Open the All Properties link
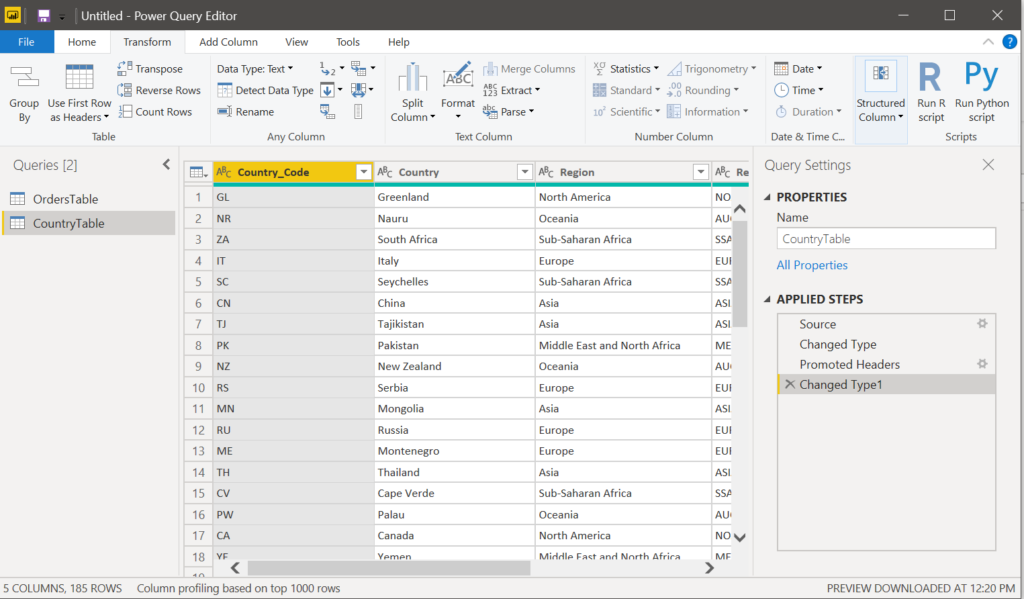This screenshot has width=1024, height=599. (812, 265)
